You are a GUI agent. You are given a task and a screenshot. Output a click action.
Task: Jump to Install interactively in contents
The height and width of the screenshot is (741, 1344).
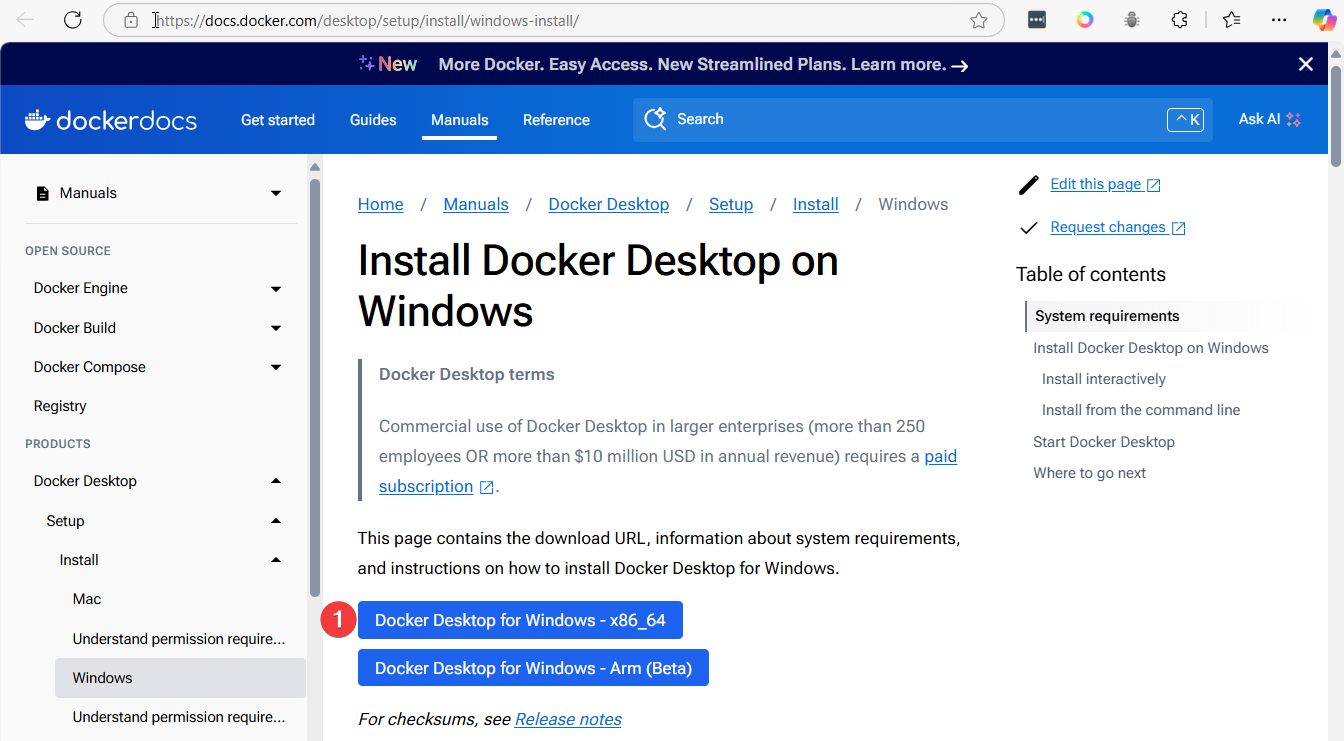pyautogui.click(x=1104, y=379)
